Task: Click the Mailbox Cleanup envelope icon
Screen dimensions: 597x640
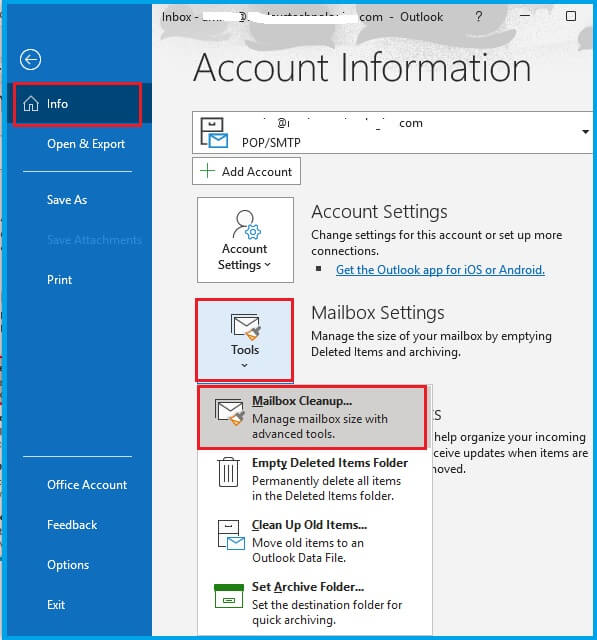Action: click(x=230, y=411)
